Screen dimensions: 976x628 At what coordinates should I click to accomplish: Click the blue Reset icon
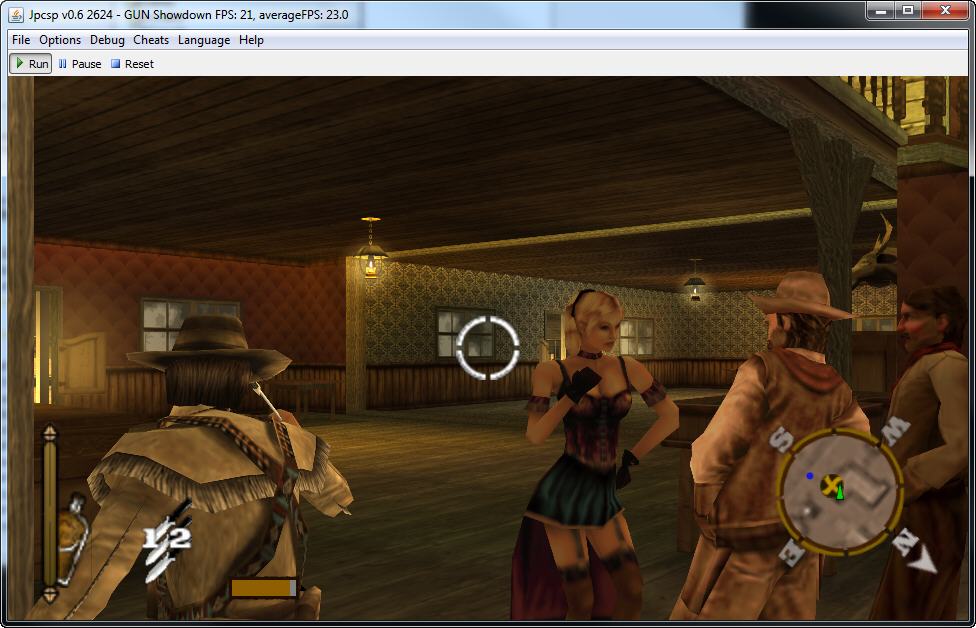pos(115,64)
